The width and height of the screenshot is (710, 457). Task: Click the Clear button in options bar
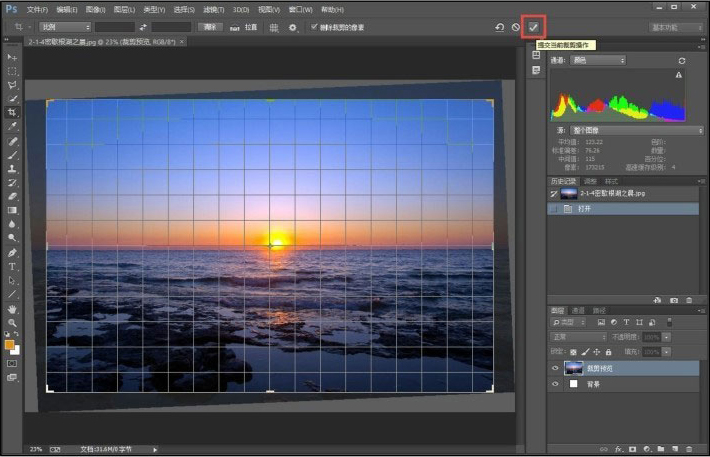(210, 27)
